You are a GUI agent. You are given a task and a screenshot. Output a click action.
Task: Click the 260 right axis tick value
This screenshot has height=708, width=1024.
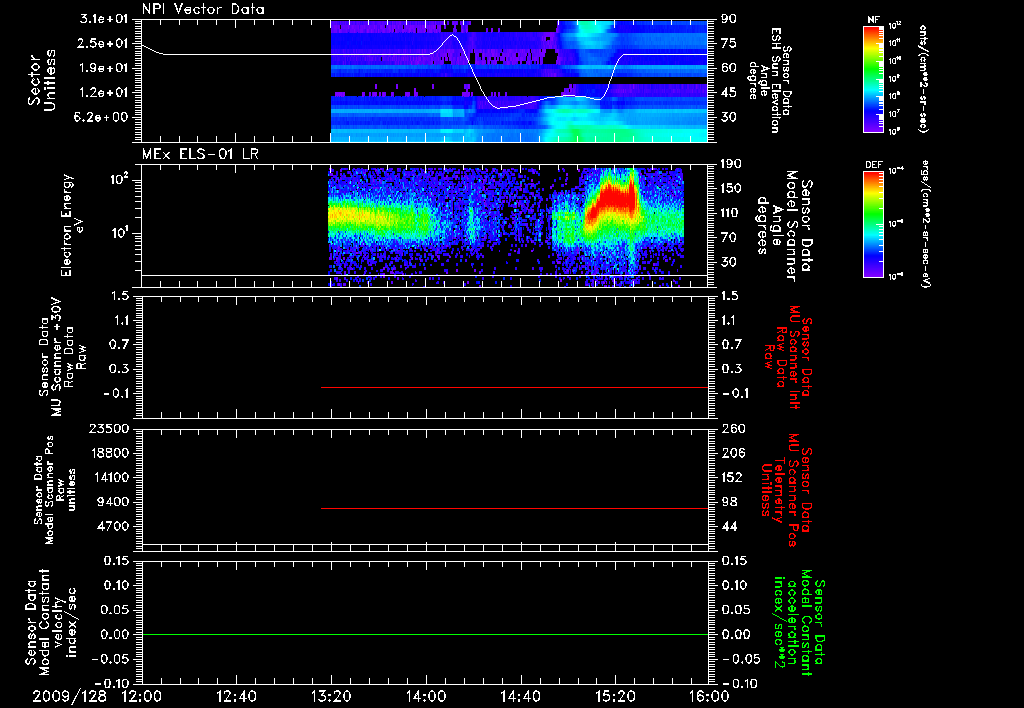click(x=733, y=428)
